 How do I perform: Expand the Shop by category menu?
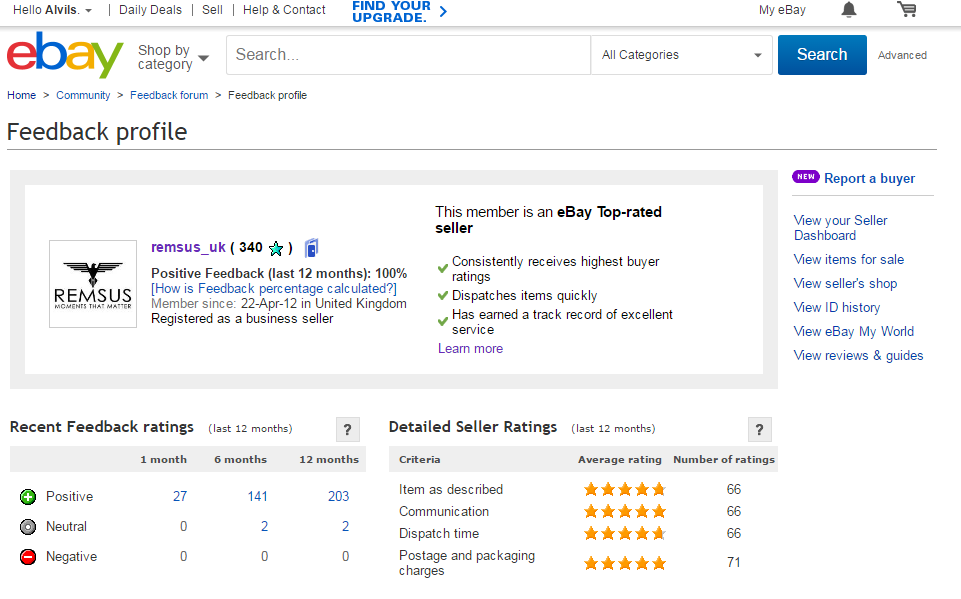pyautogui.click(x=173, y=57)
